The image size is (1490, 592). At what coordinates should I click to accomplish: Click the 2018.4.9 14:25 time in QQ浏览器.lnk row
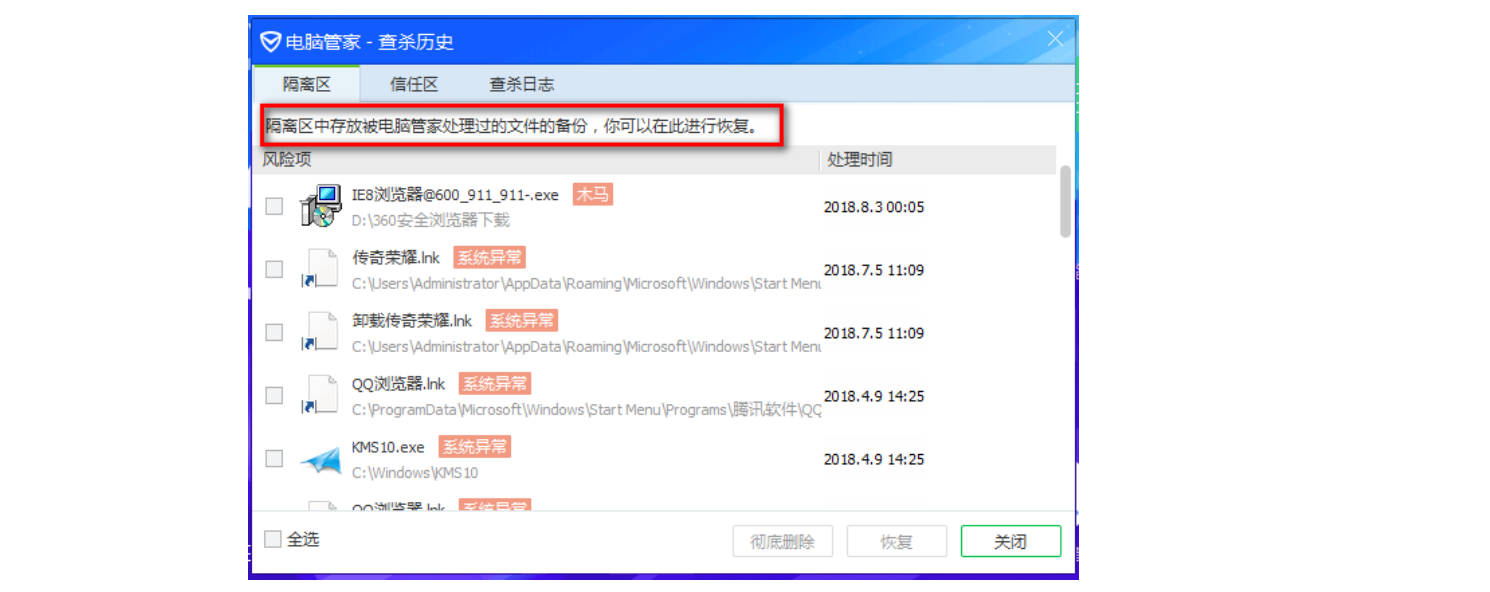tap(874, 396)
